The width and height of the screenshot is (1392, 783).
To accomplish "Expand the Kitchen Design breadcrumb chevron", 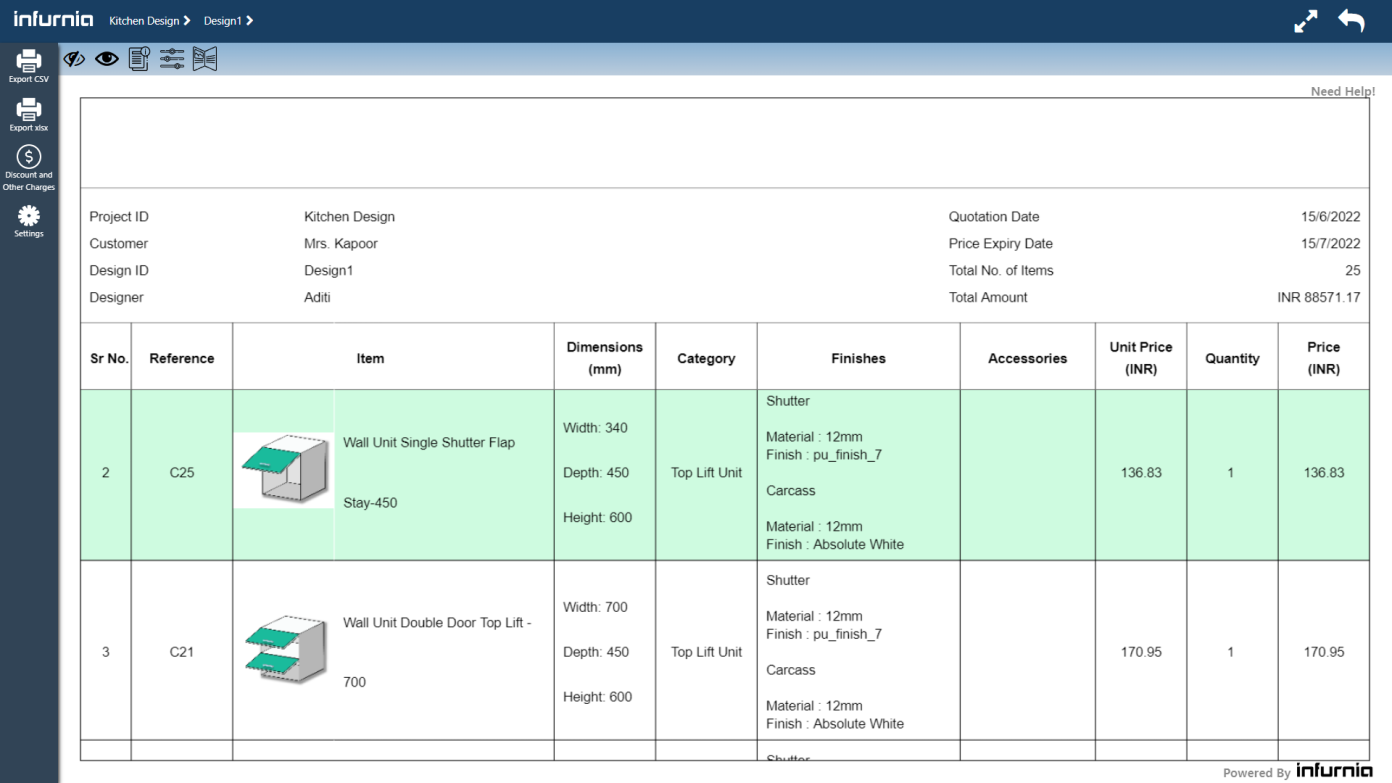I will pos(185,19).
